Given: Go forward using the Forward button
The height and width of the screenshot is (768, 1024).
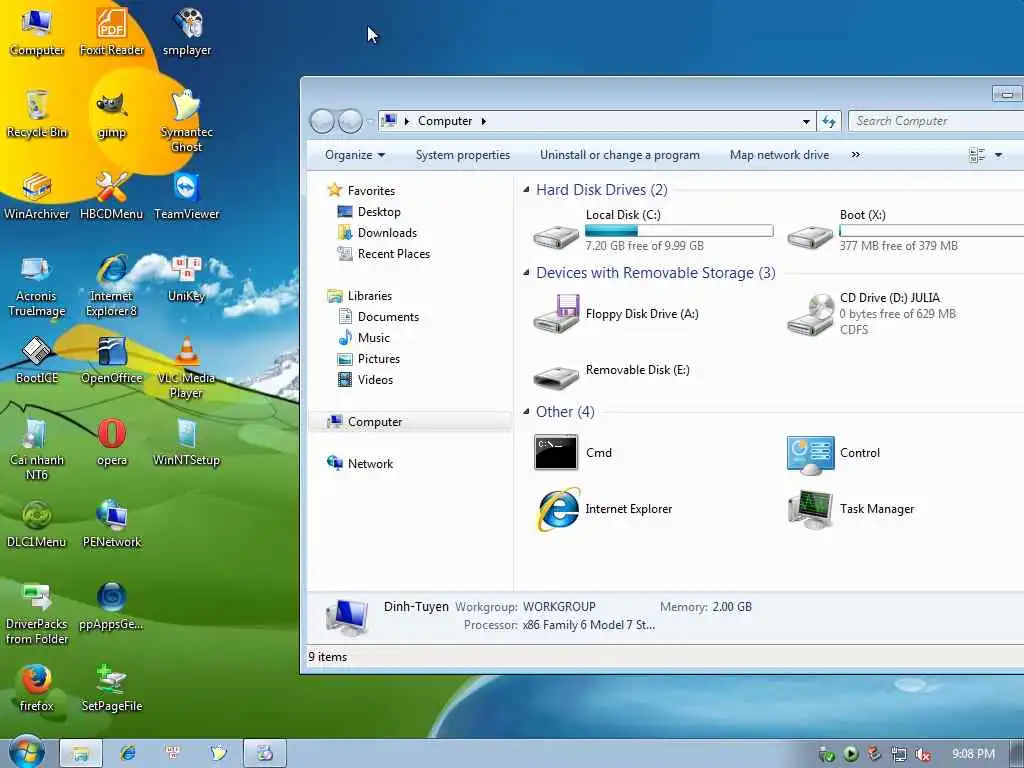Looking at the screenshot, I should click(x=351, y=121).
